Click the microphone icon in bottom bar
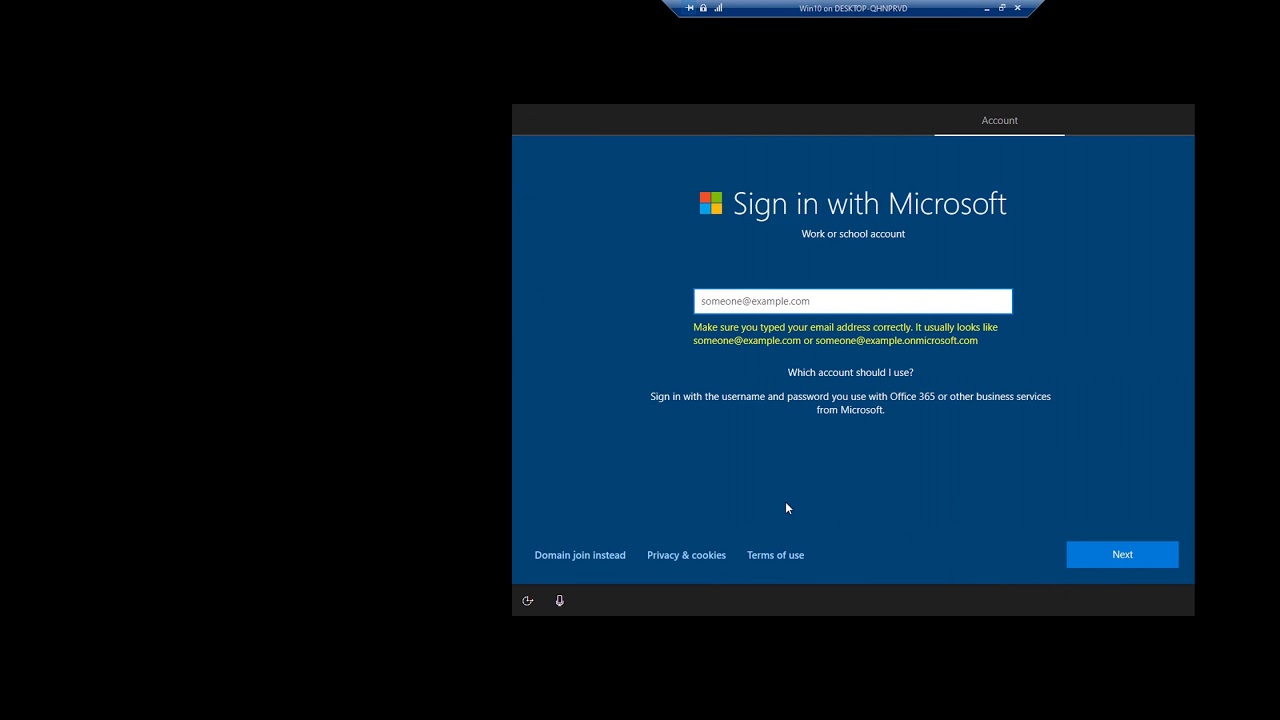This screenshot has height=720, width=1280. [559, 601]
